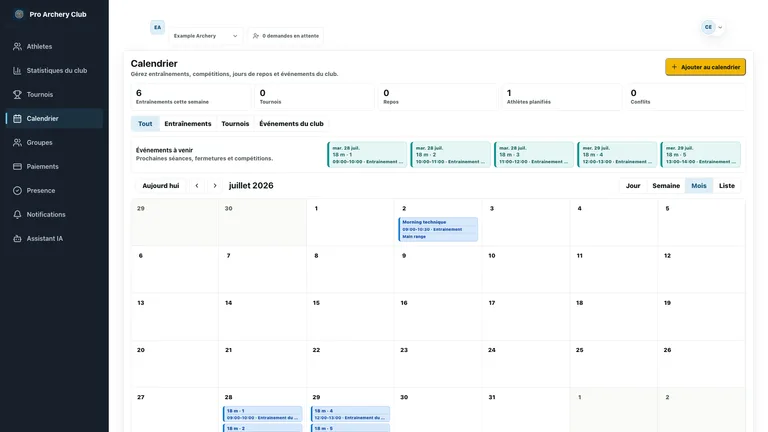Open upcoming event card 18 m - 1

point(367,155)
